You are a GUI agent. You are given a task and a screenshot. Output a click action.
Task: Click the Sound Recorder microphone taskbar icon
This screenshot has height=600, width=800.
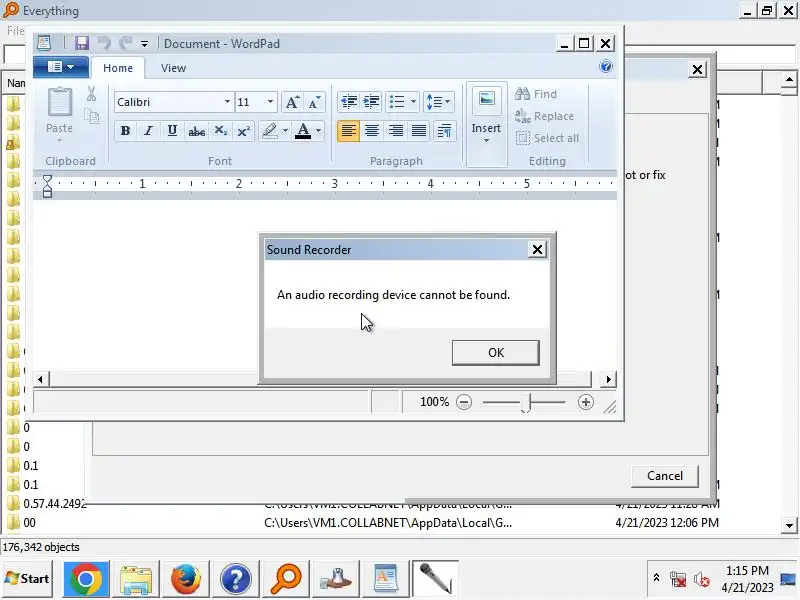(x=435, y=579)
